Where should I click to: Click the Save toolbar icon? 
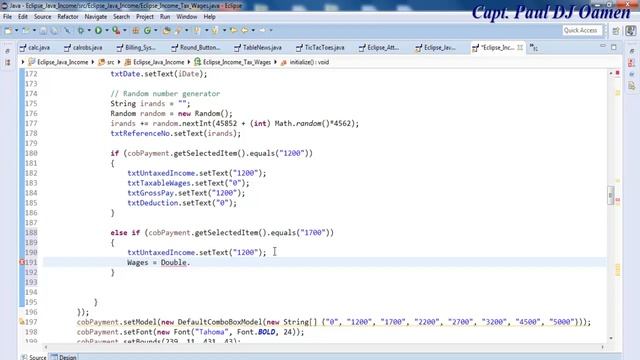(43, 30)
